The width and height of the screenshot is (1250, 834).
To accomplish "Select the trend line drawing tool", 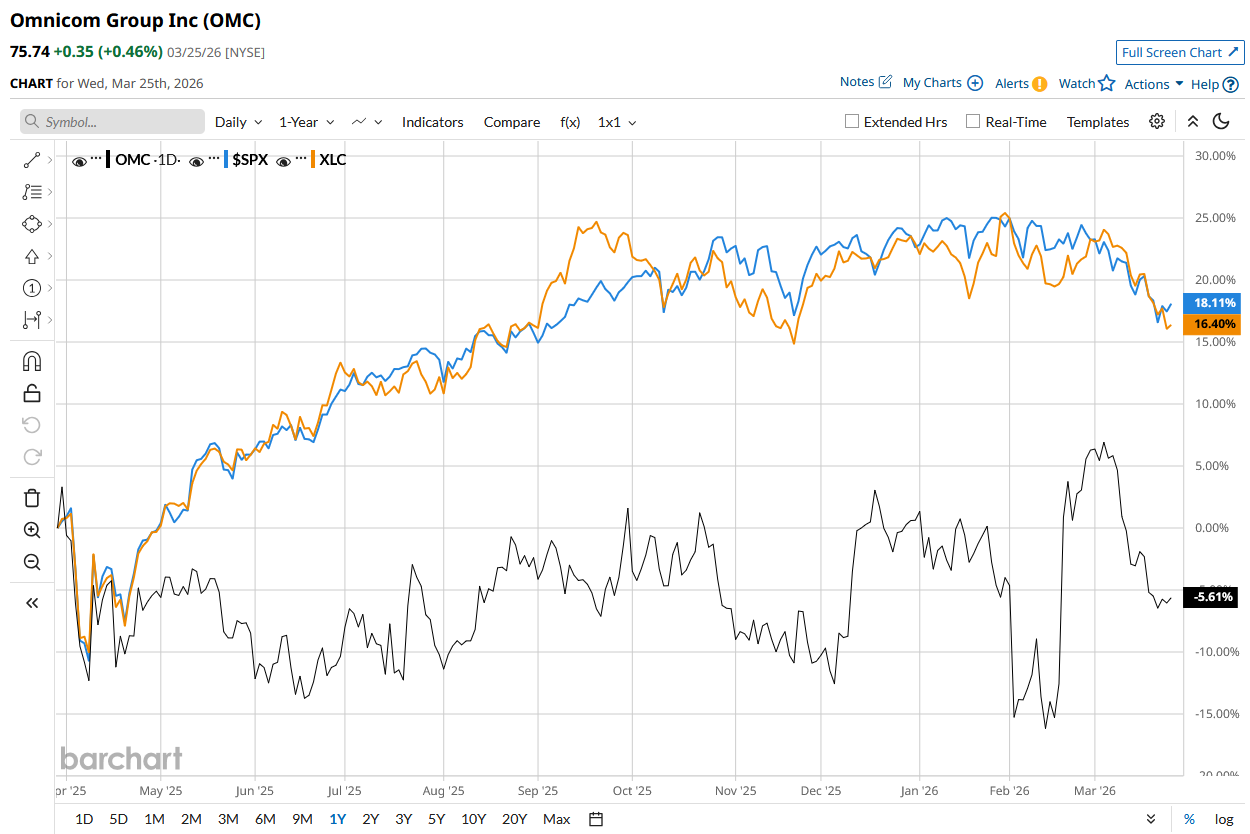I will (x=31, y=159).
